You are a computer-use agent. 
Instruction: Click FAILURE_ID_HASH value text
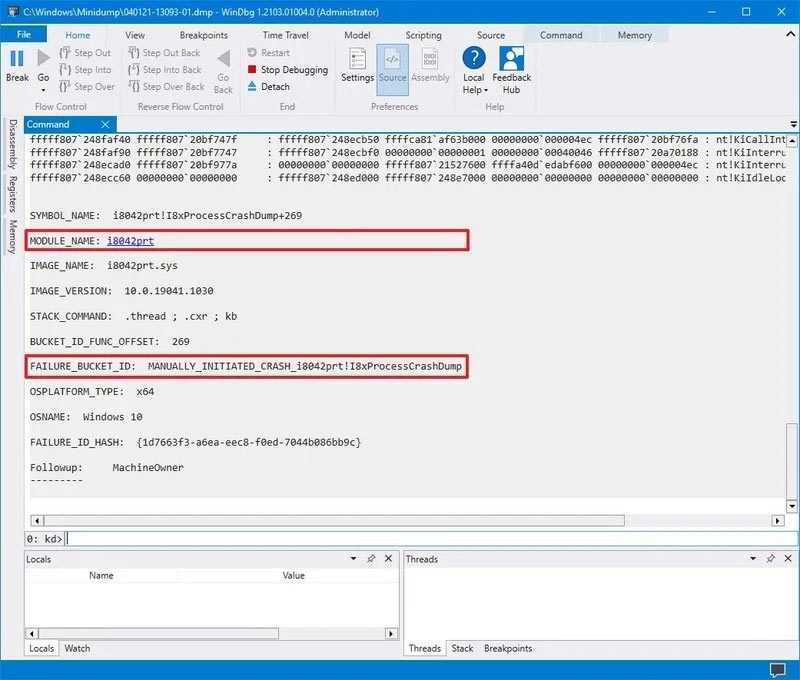[x=248, y=442]
